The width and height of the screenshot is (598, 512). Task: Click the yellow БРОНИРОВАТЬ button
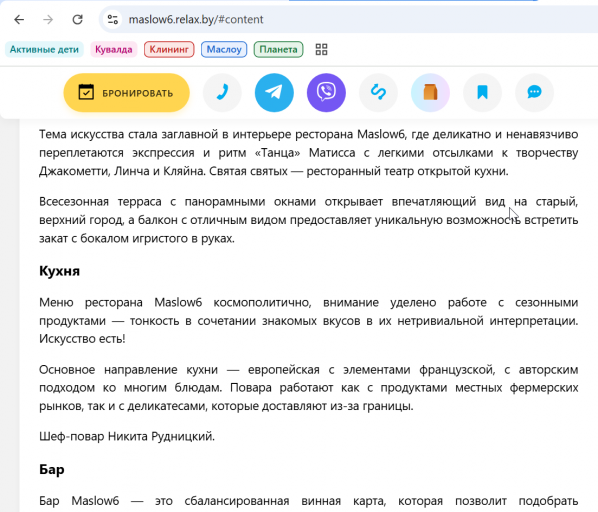click(x=127, y=93)
